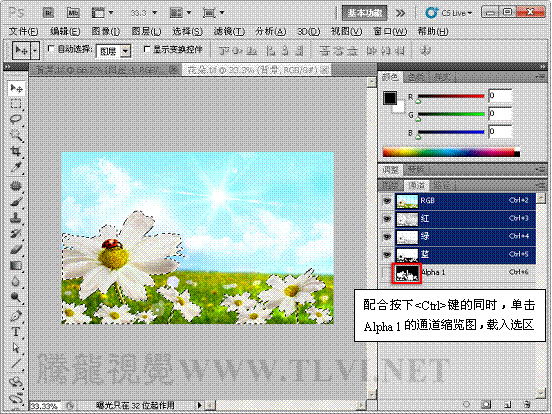552x414 pixels.
Task: Select the Horizontal Type tool
Action: coord(15,332)
